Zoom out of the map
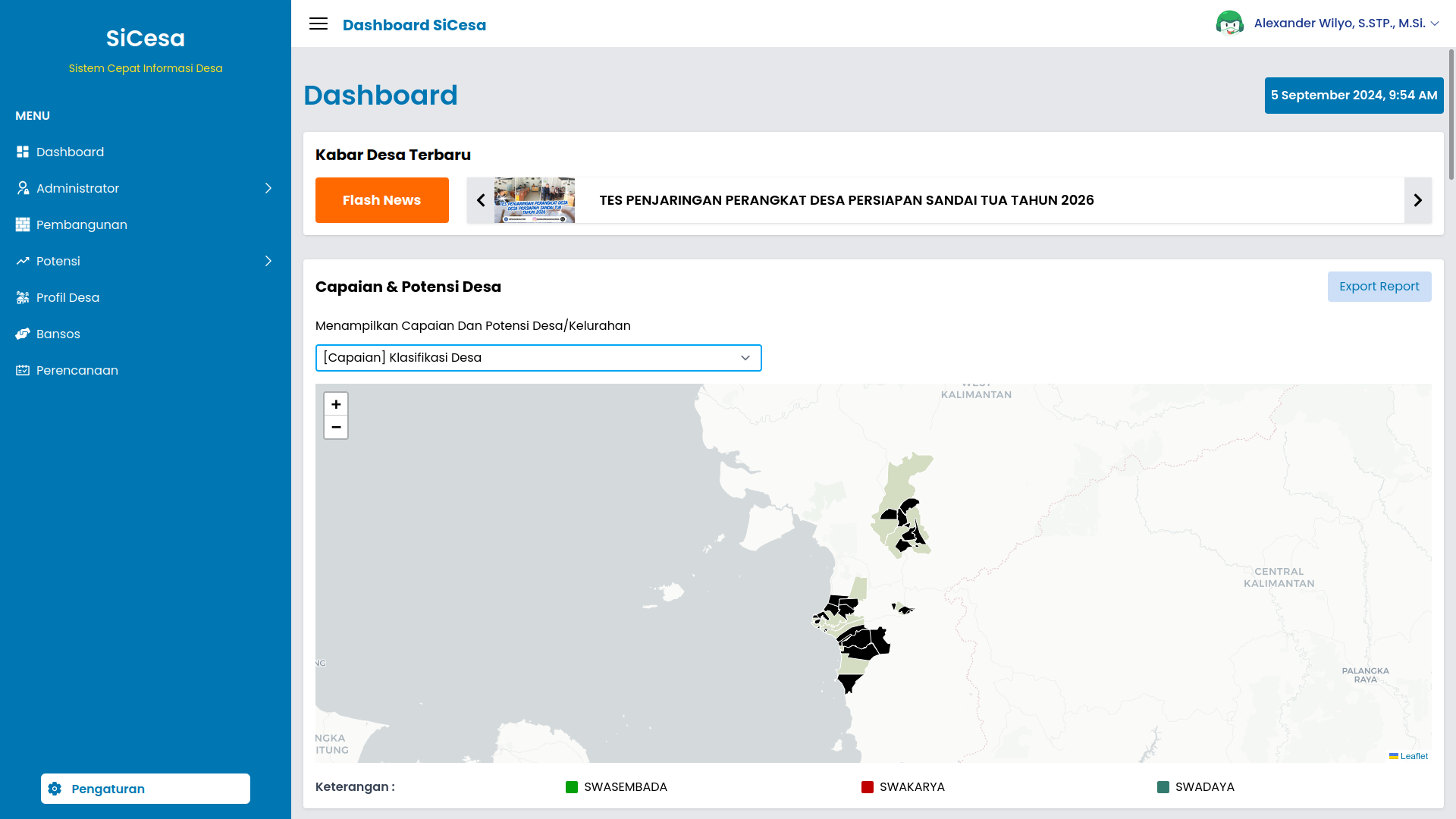This screenshot has width=1456, height=819. point(336,427)
